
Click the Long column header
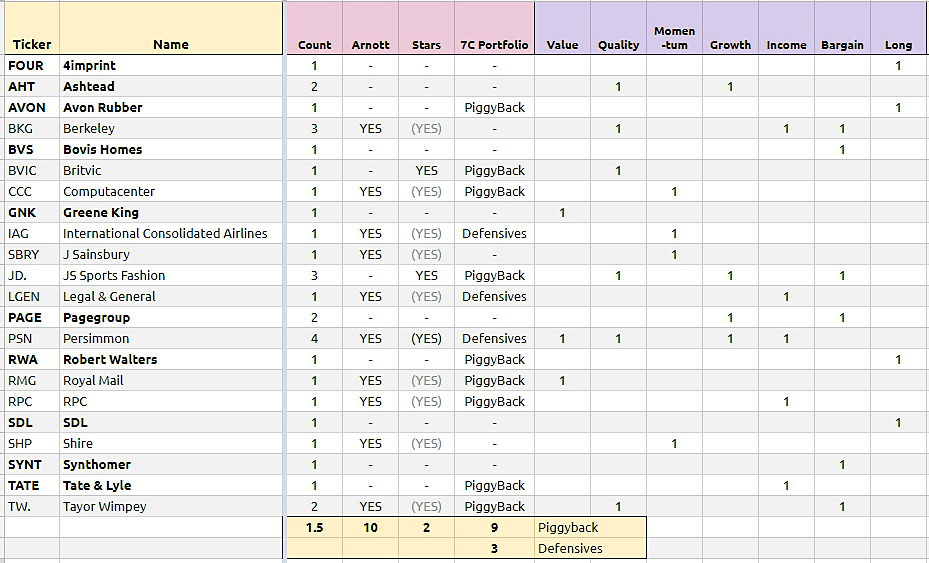(898, 28)
